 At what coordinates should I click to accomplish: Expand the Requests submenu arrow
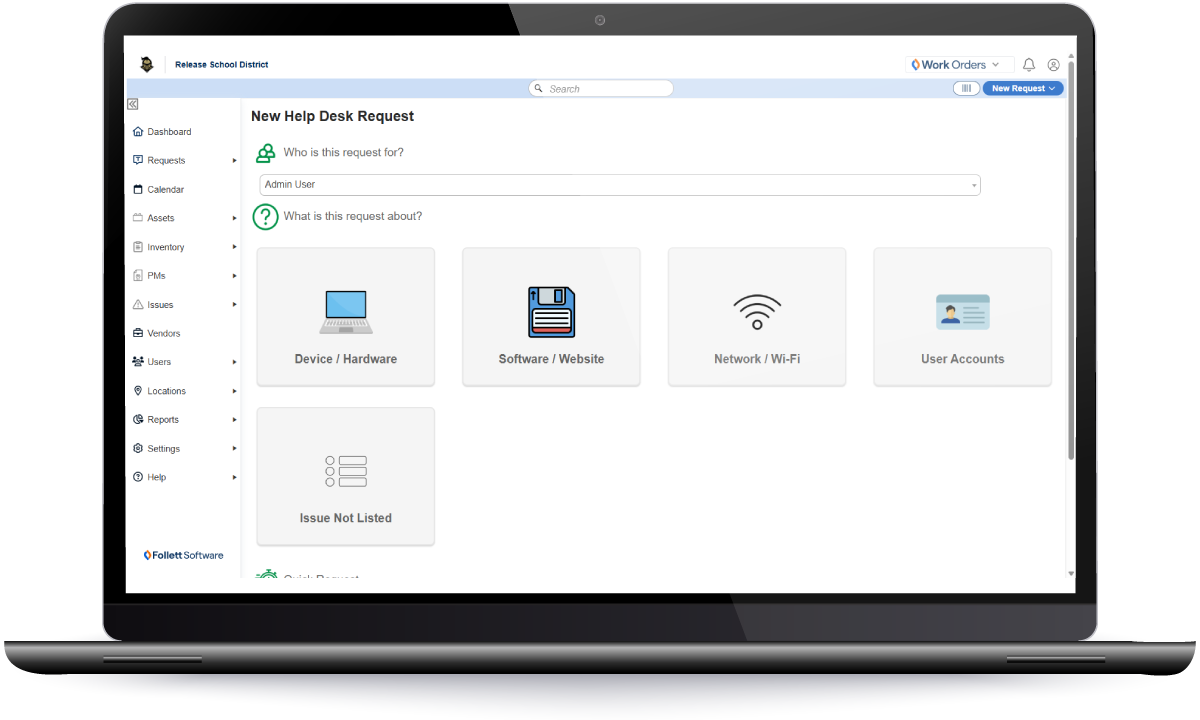235,161
